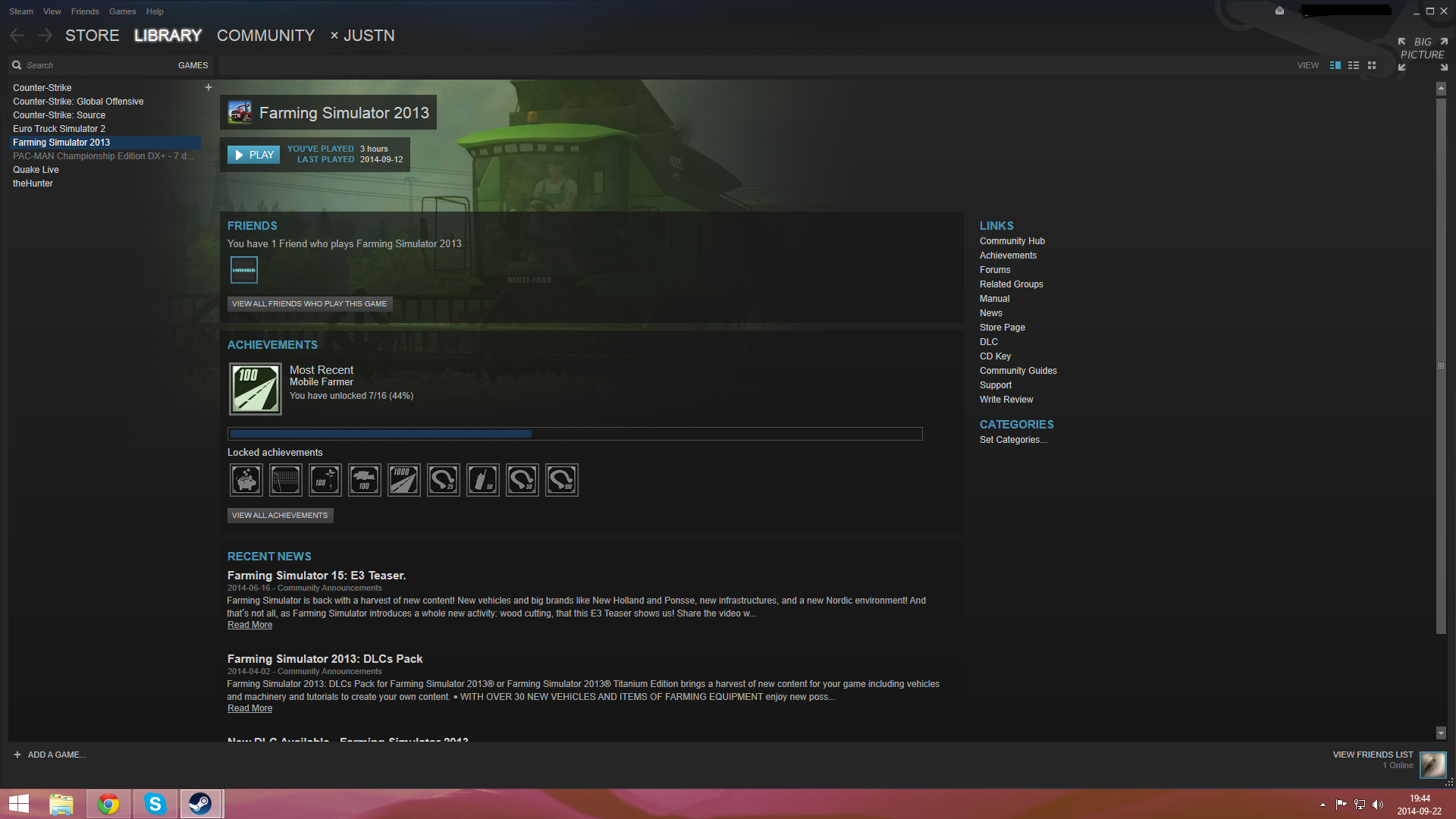Switch to grid view icon
This screenshot has height=819, width=1456.
pyautogui.click(x=1372, y=65)
